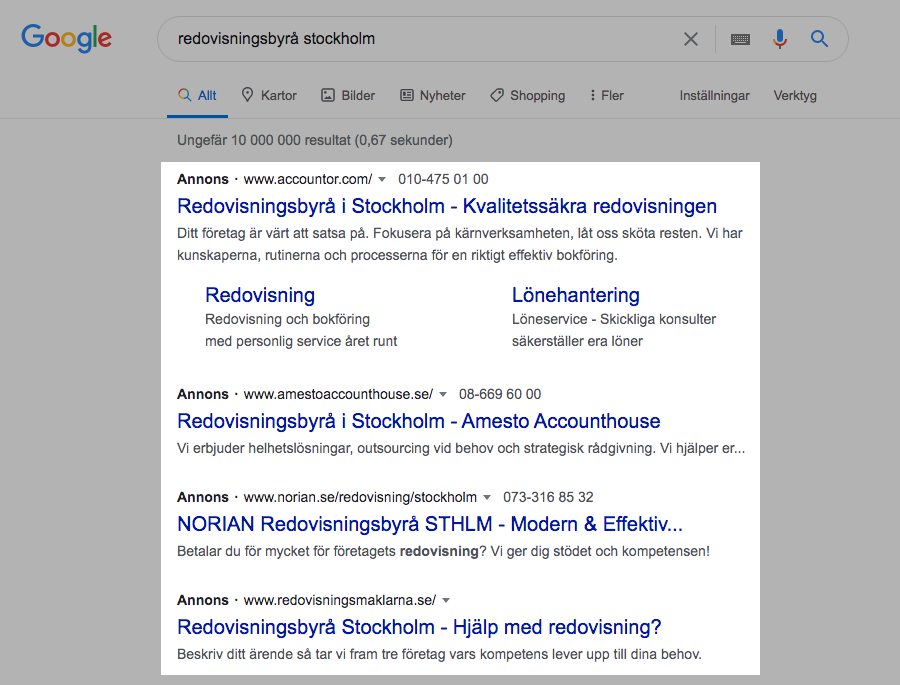Open Amesto Accounthouse ad headline
This screenshot has width=900, height=685.
coord(418,421)
